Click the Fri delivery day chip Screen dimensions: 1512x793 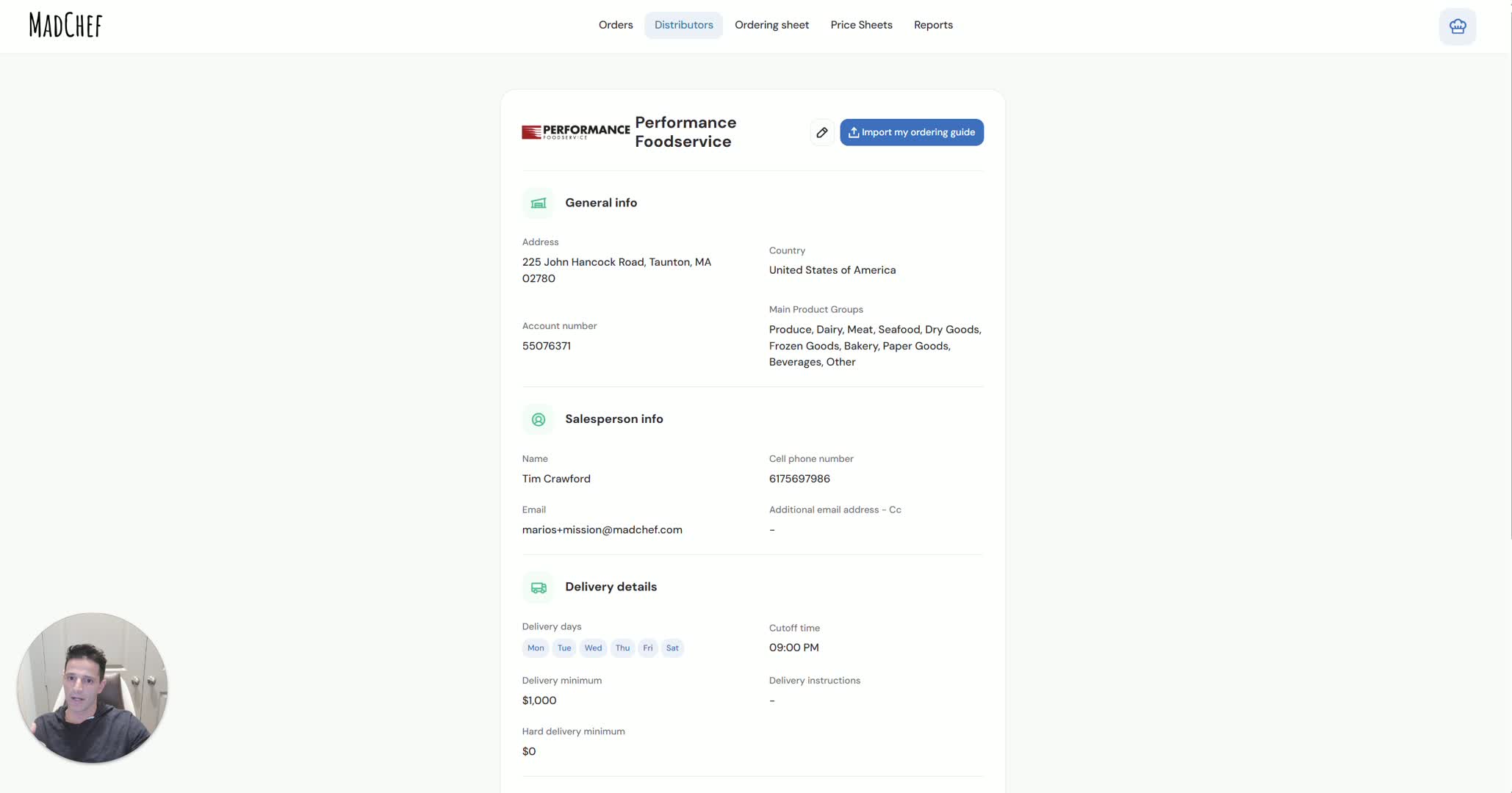tap(647, 648)
